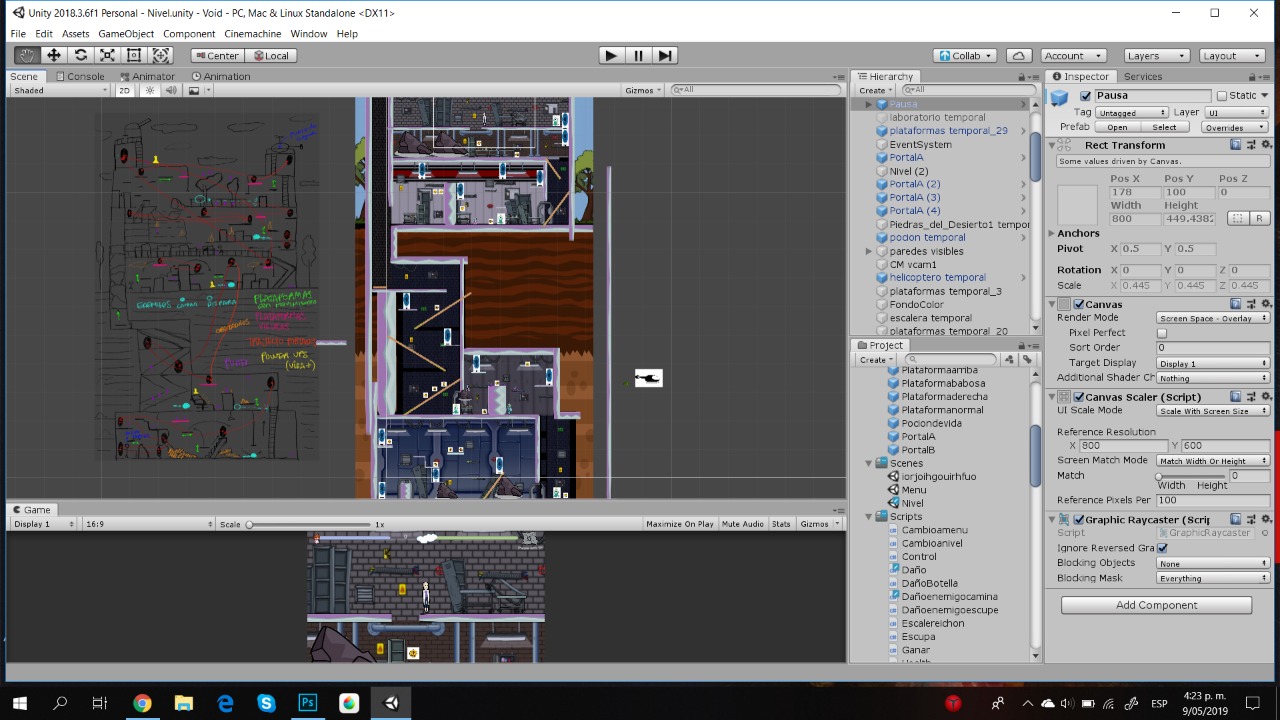Open the Layers dropdown in toolbar
The image size is (1280, 720).
[x=1157, y=56]
